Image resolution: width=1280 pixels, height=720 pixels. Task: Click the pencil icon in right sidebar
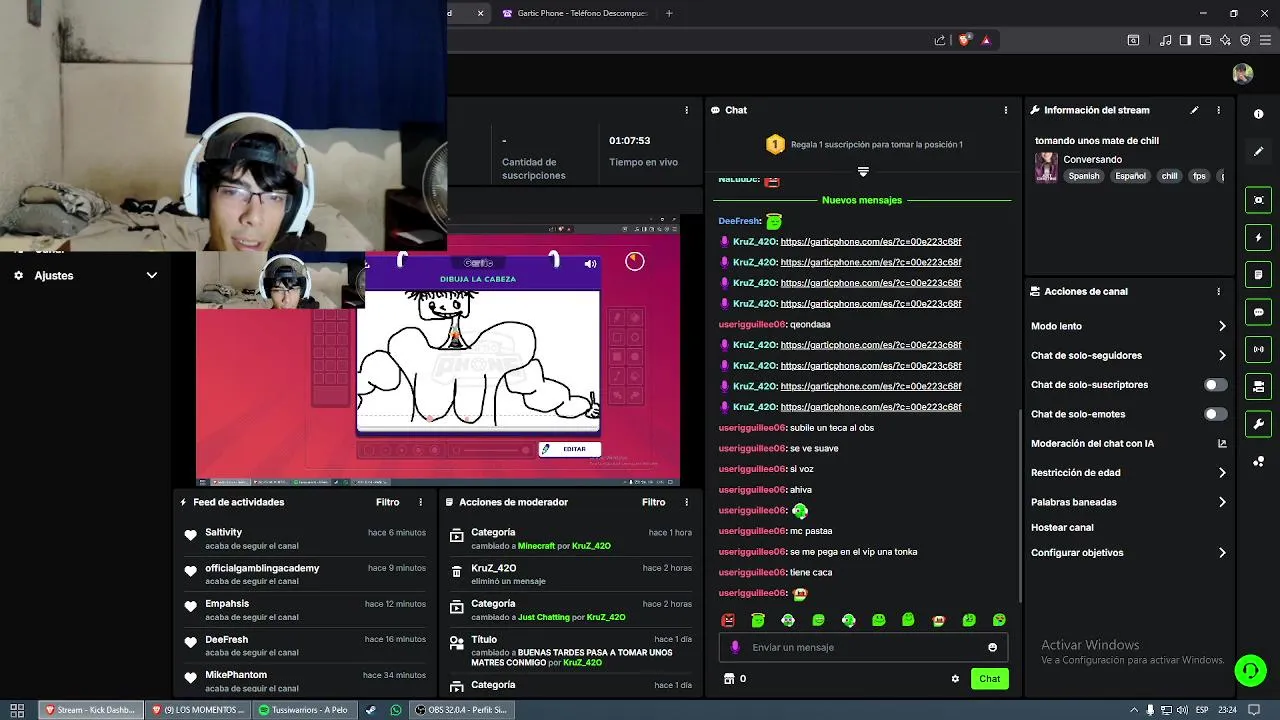[1259, 151]
